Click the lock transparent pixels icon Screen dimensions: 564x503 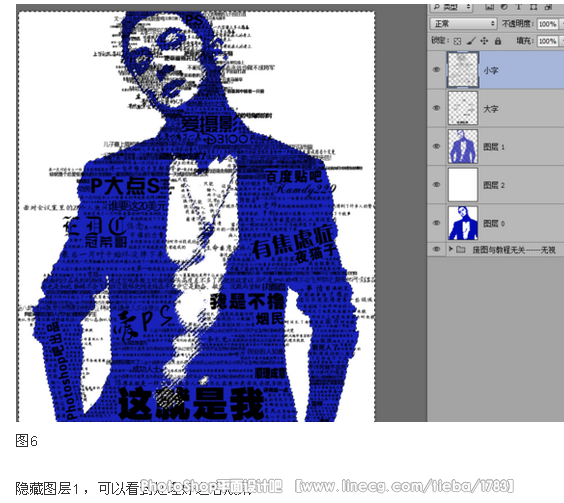(x=457, y=41)
